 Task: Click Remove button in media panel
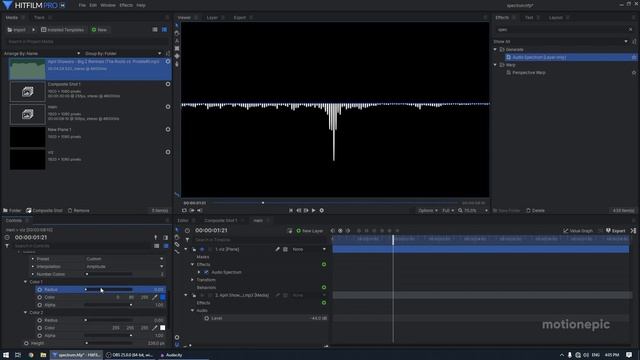click(x=78, y=211)
